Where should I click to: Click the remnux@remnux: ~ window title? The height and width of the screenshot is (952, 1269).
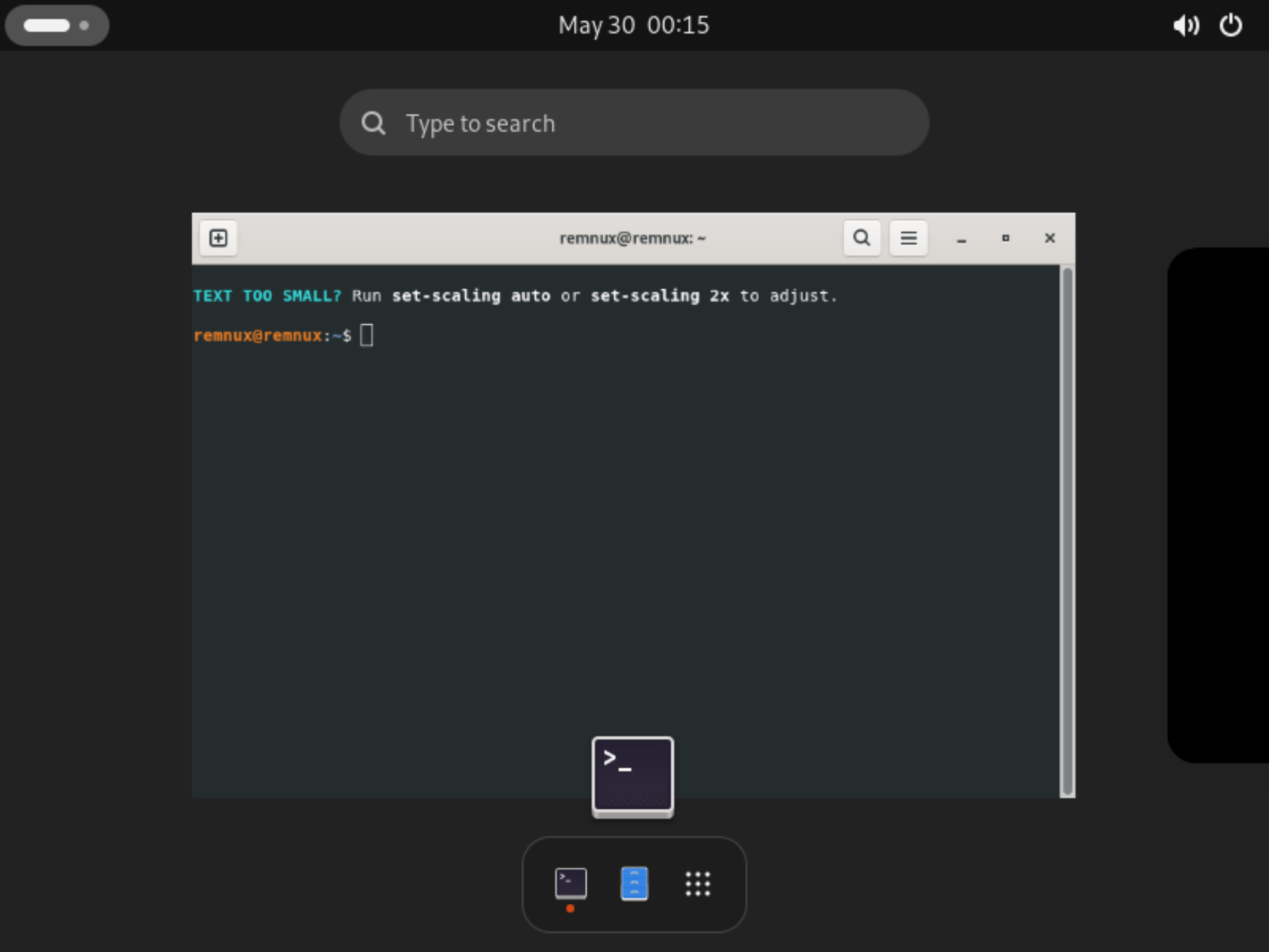pos(632,238)
